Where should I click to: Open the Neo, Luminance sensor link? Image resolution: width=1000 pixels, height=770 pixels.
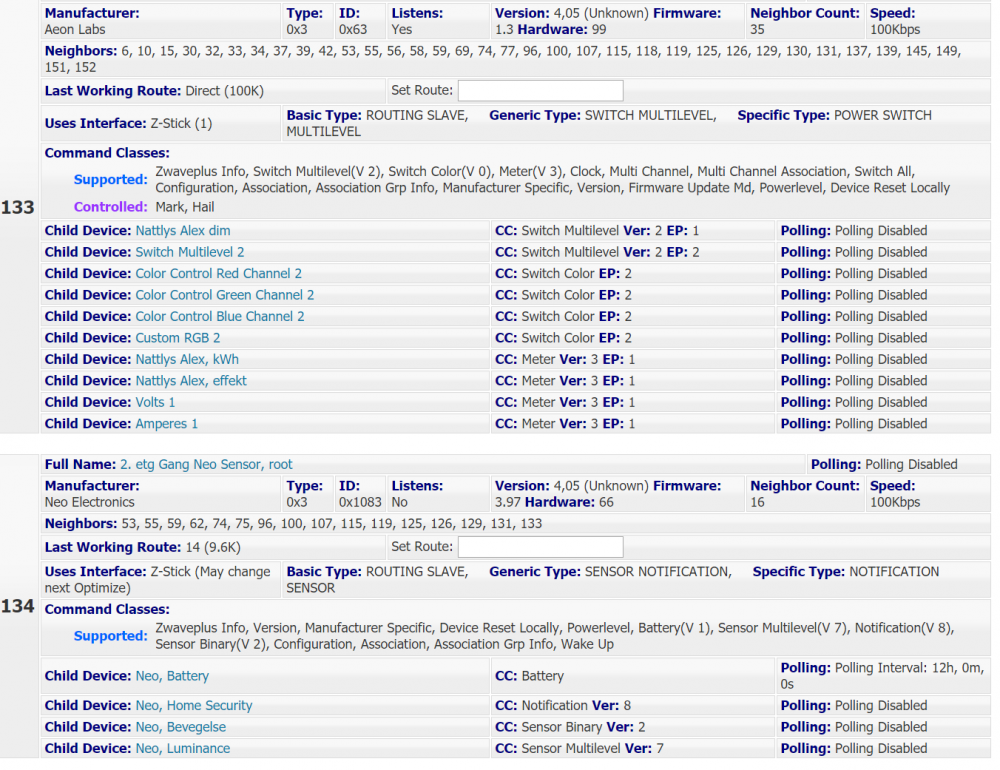tap(183, 749)
